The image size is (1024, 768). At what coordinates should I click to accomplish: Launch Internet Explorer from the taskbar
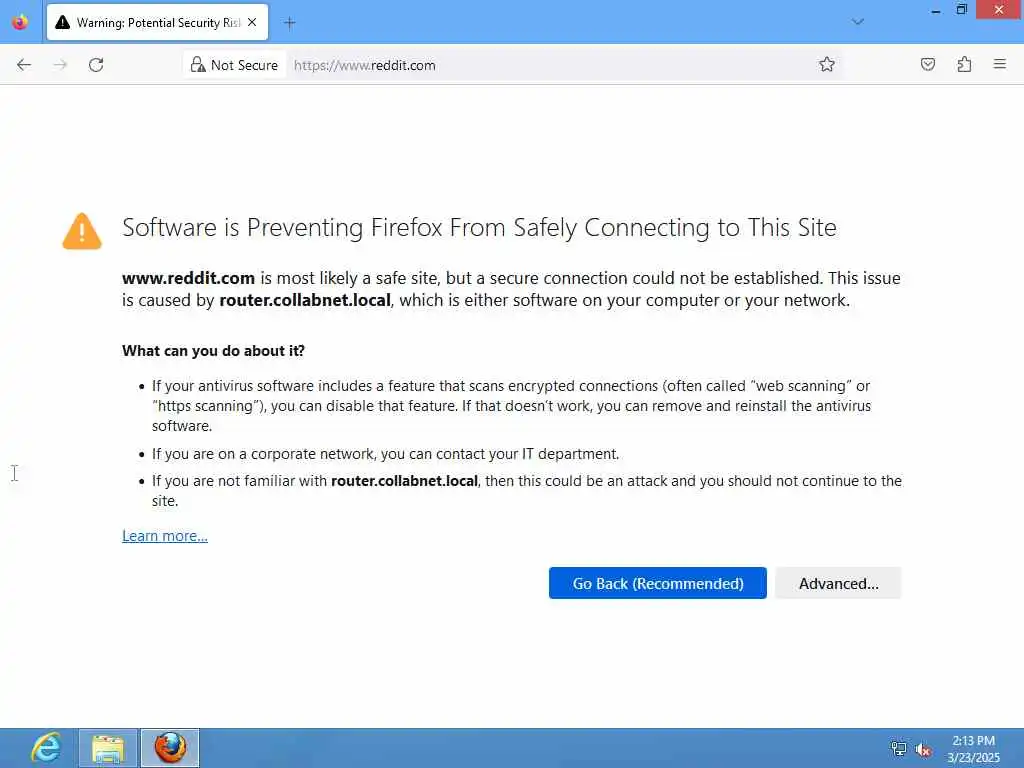click(x=46, y=748)
